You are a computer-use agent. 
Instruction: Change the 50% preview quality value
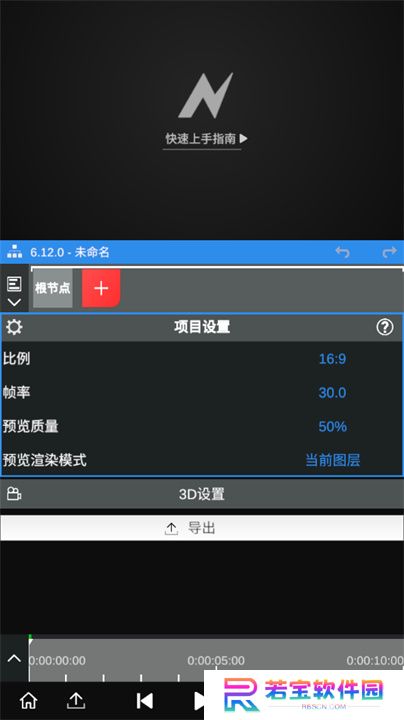click(x=332, y=427)
